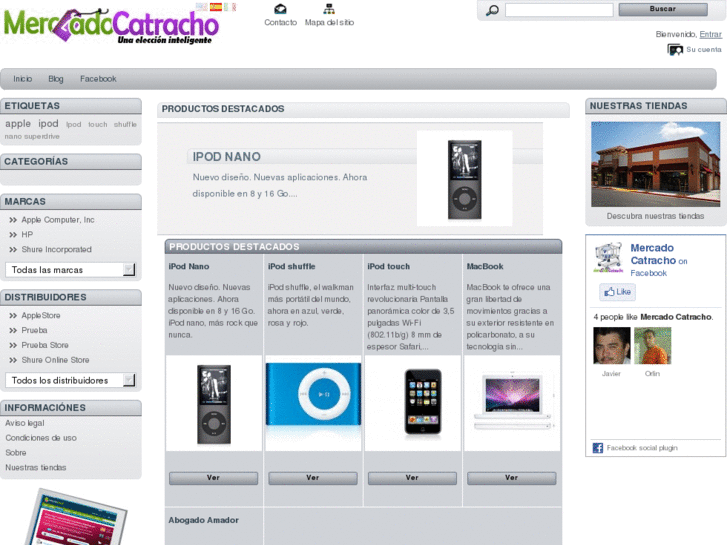Click the Contacto text link

pos(281,22)
